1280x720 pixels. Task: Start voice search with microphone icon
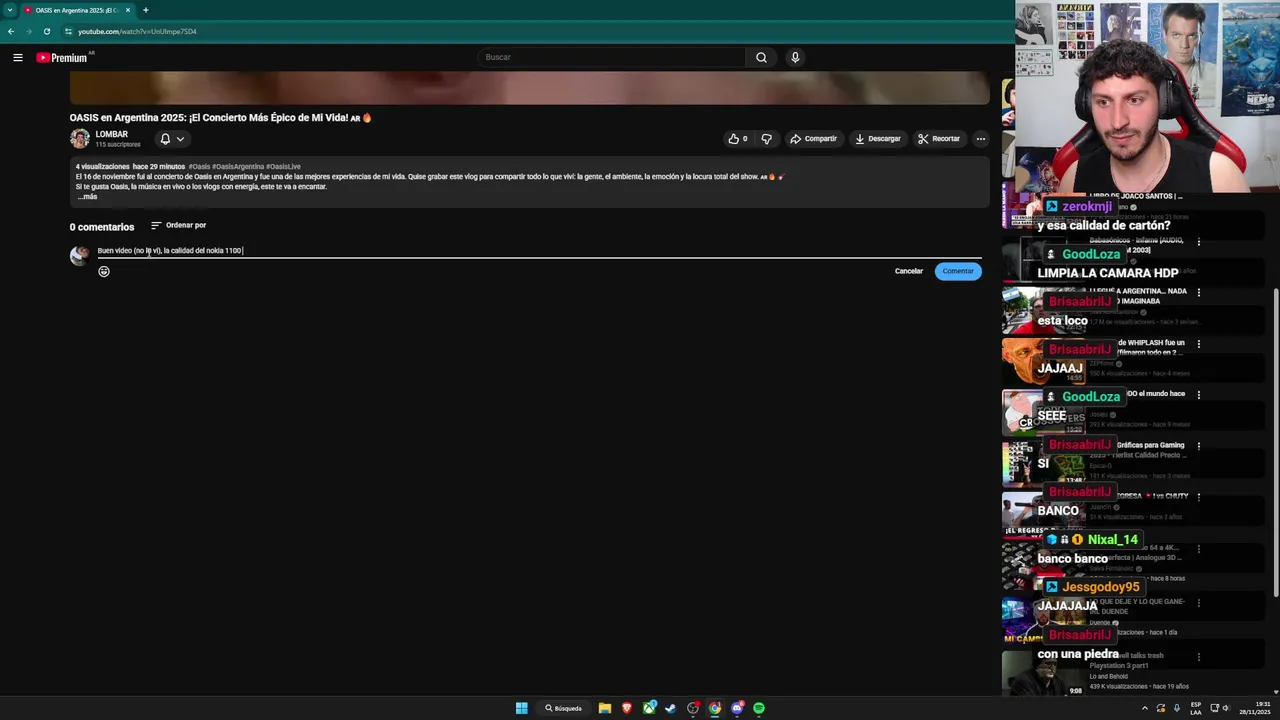pos(795,57)
